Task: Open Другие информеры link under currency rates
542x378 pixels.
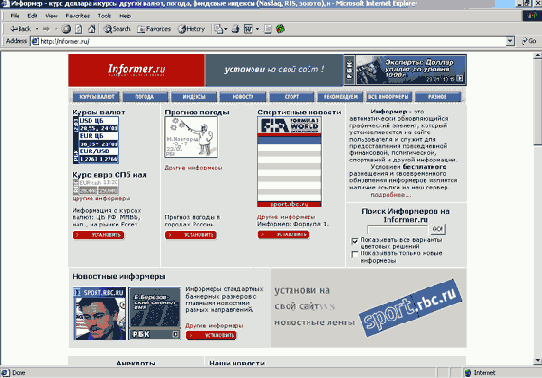Action: pyautogui.click(x=101, y=199)
